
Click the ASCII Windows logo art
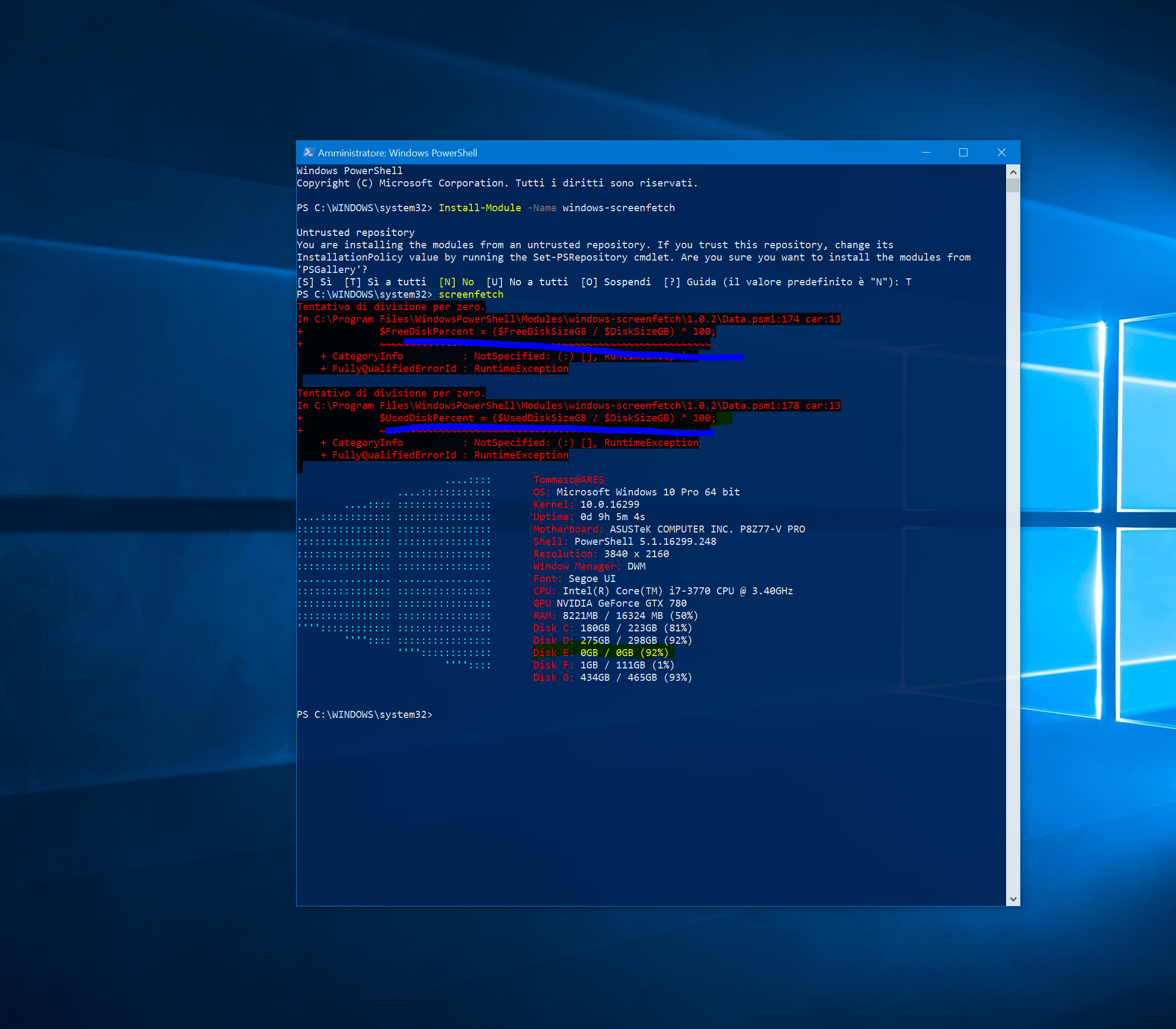[396, 574]
